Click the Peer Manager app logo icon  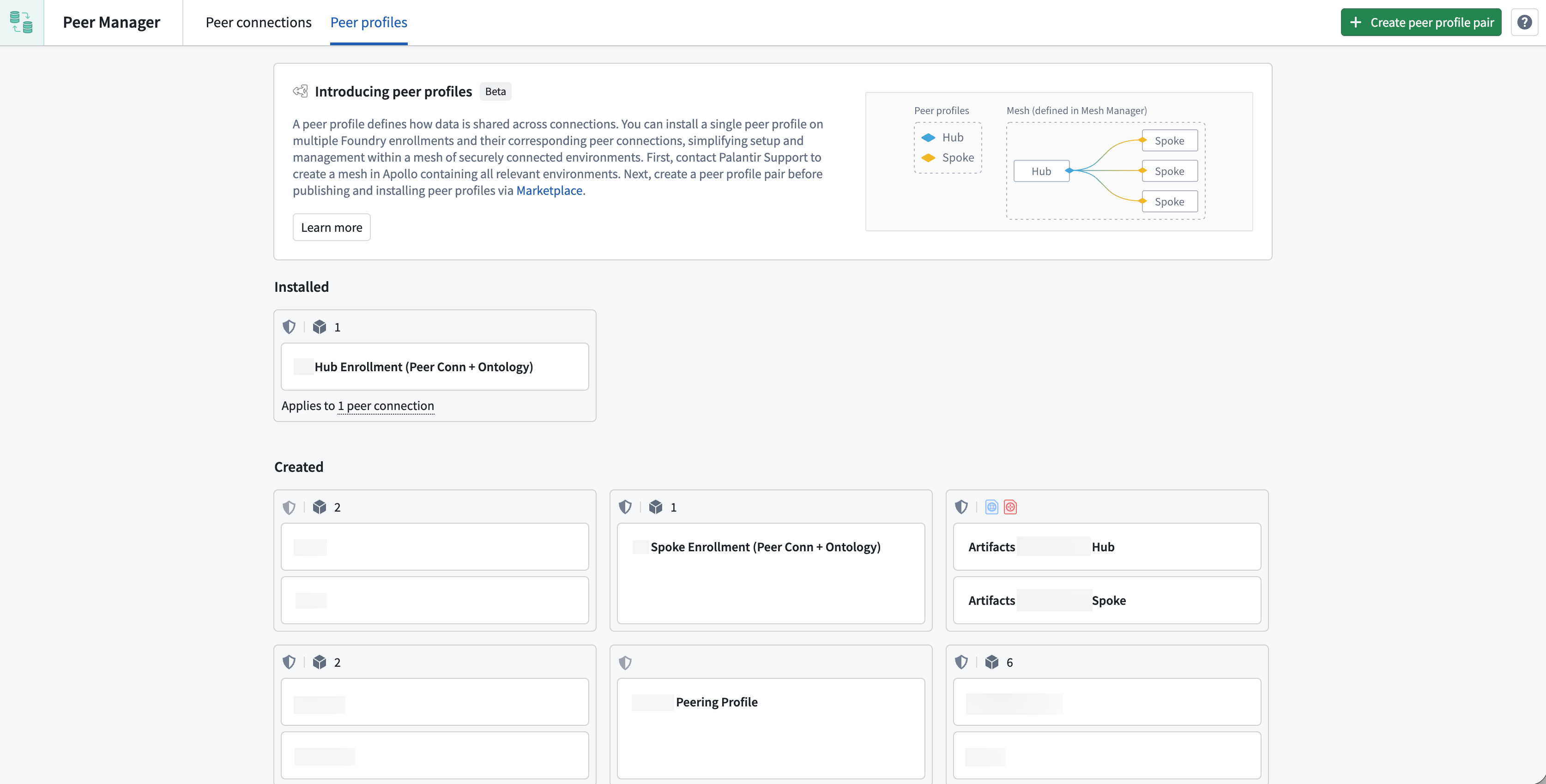22,22
